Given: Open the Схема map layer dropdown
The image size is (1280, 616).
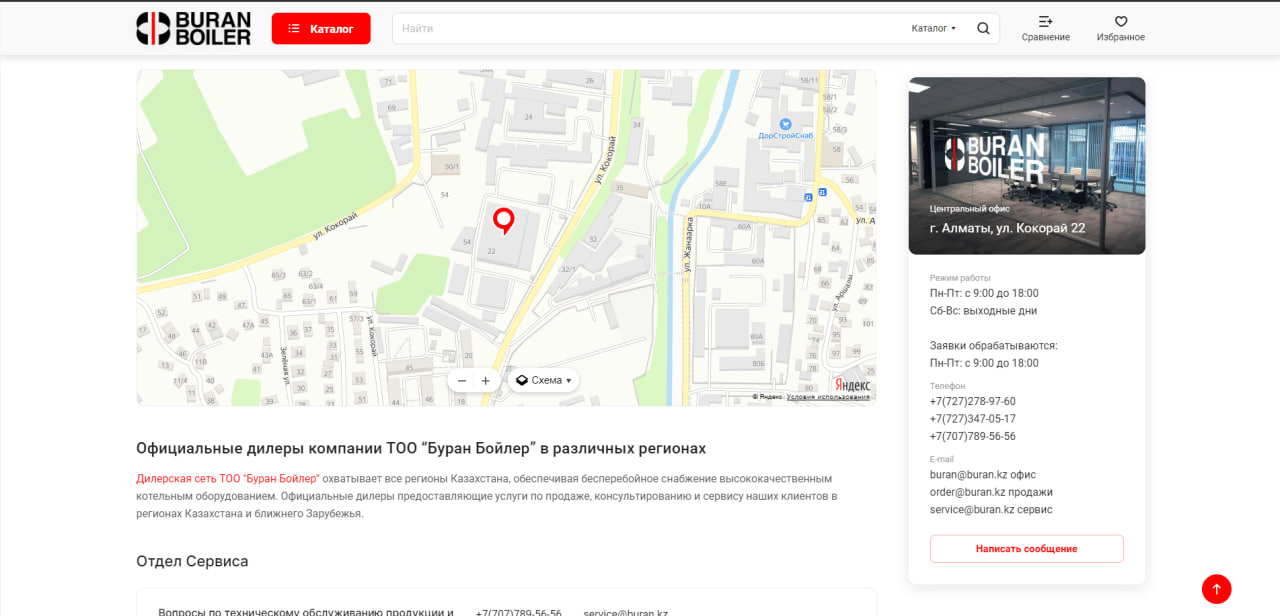Looking at the screenshot, I should [x=543, y=380].
